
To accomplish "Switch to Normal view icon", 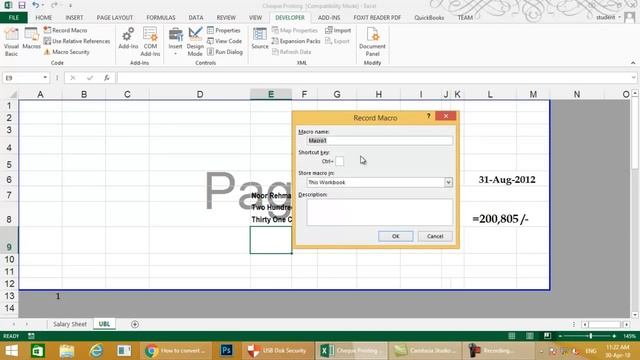I will point(512,336).
